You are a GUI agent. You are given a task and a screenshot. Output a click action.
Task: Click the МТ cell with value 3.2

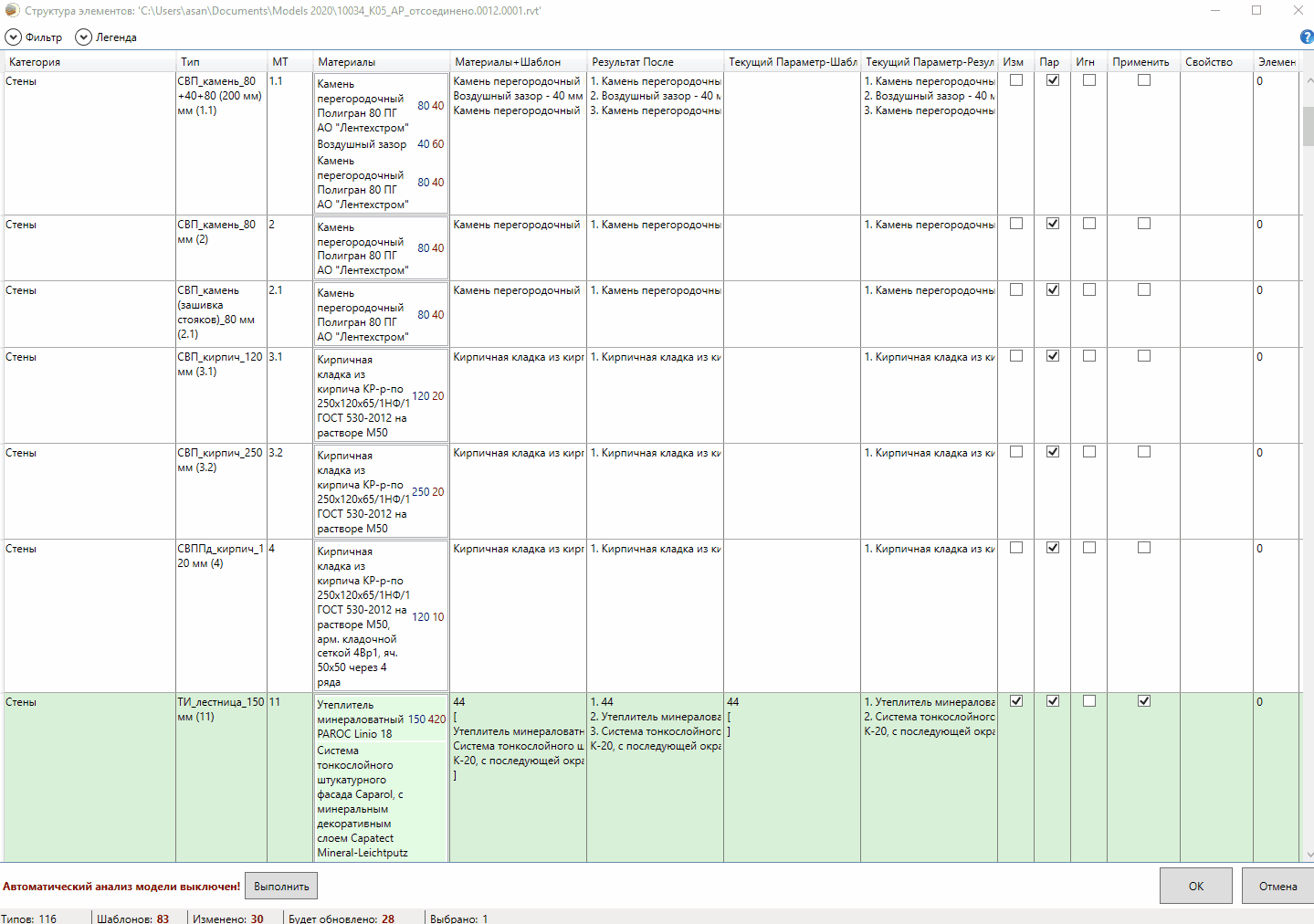(290, 492)
